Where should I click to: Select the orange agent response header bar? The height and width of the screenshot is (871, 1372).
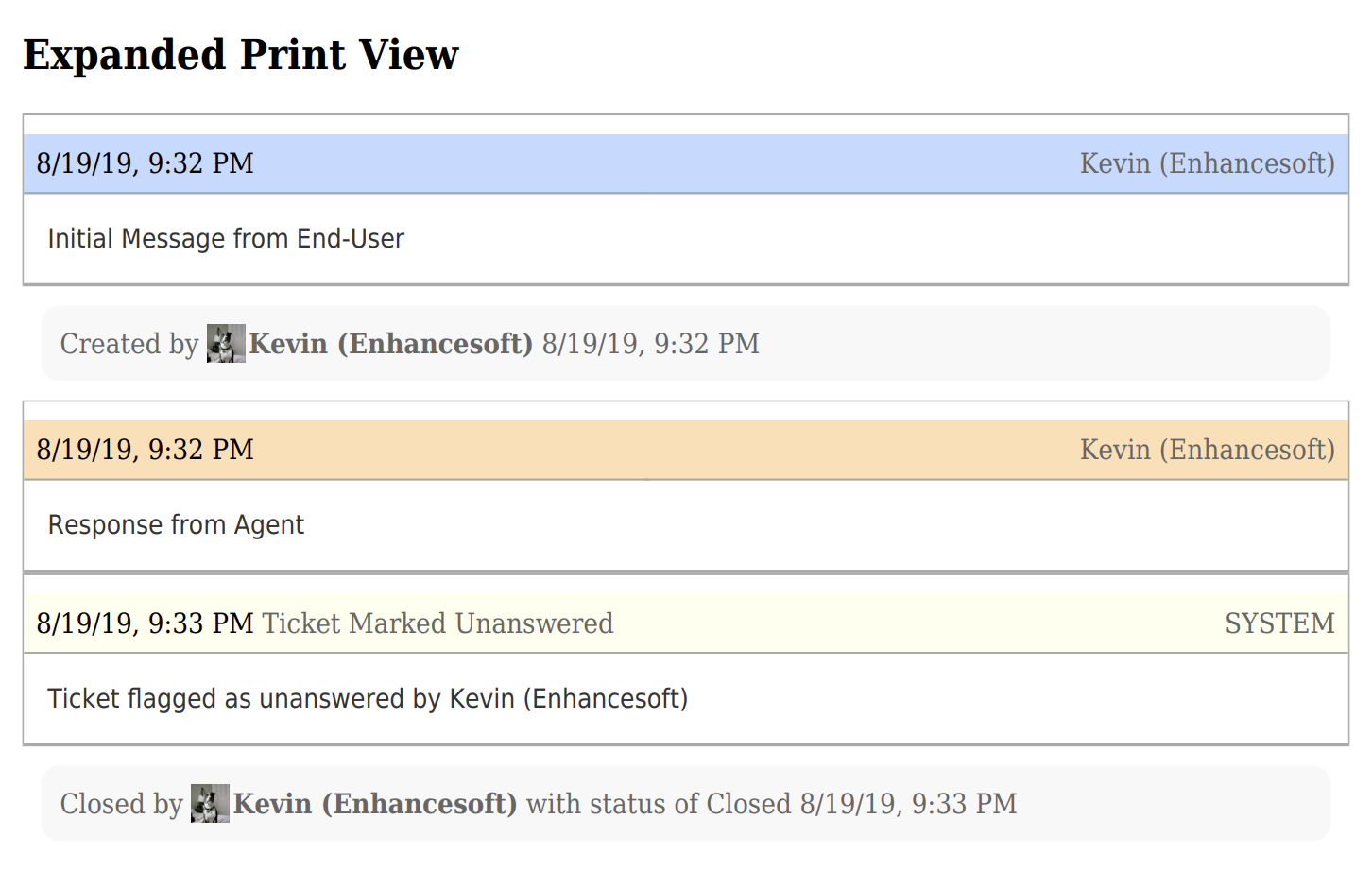pos(686,450)
